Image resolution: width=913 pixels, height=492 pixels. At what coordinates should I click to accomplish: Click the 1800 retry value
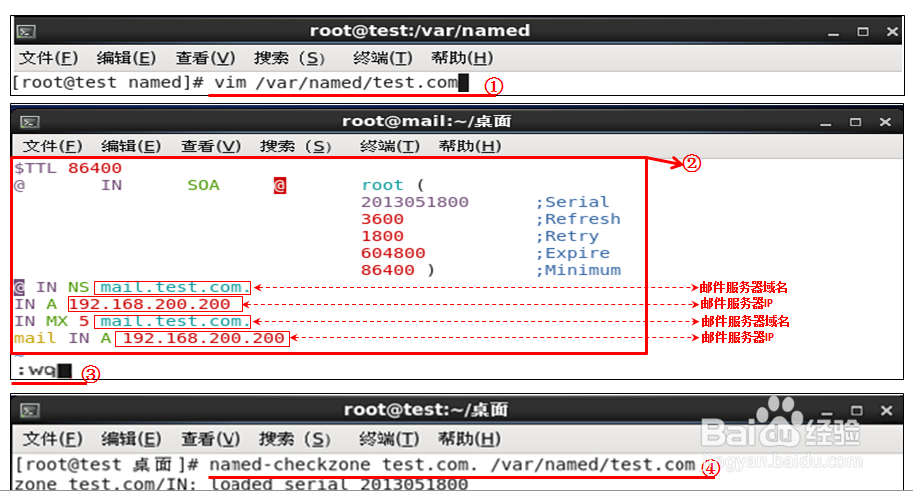(x=382, y=236)
